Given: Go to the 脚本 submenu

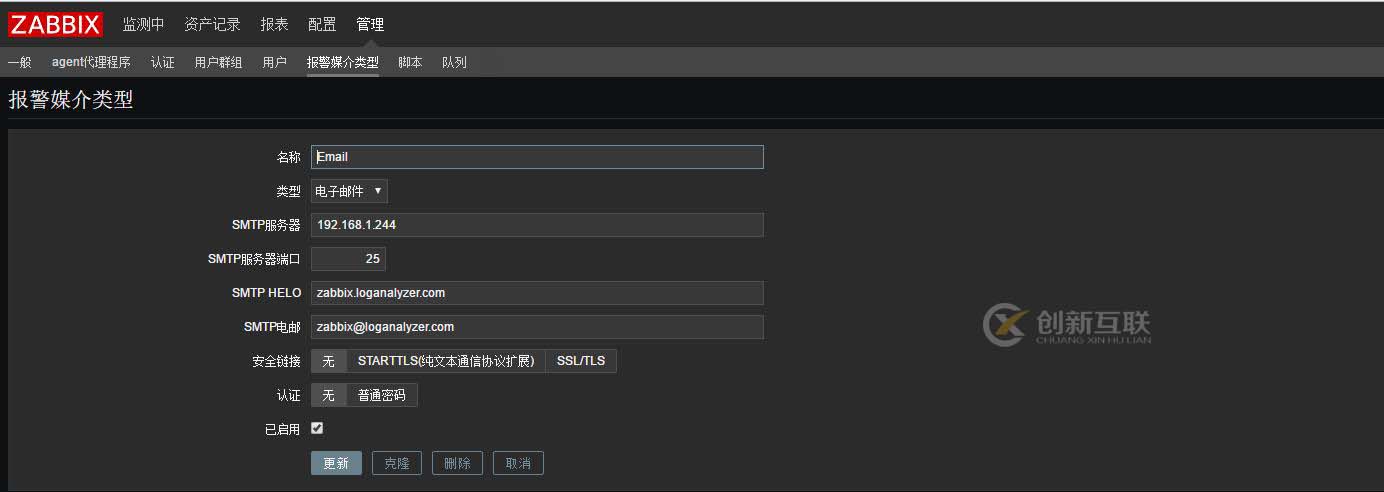Looking at the screenshot, I should pyautogui.click(x=410, y=62).
